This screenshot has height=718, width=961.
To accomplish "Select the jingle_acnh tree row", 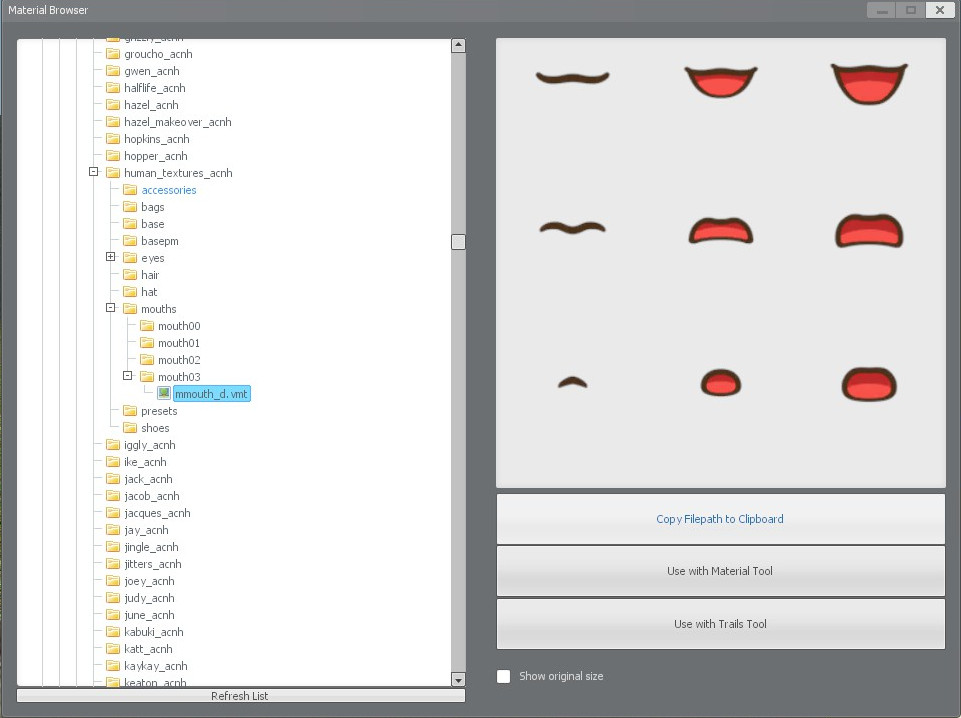I will pyautogui.click(x=151, y=547).
